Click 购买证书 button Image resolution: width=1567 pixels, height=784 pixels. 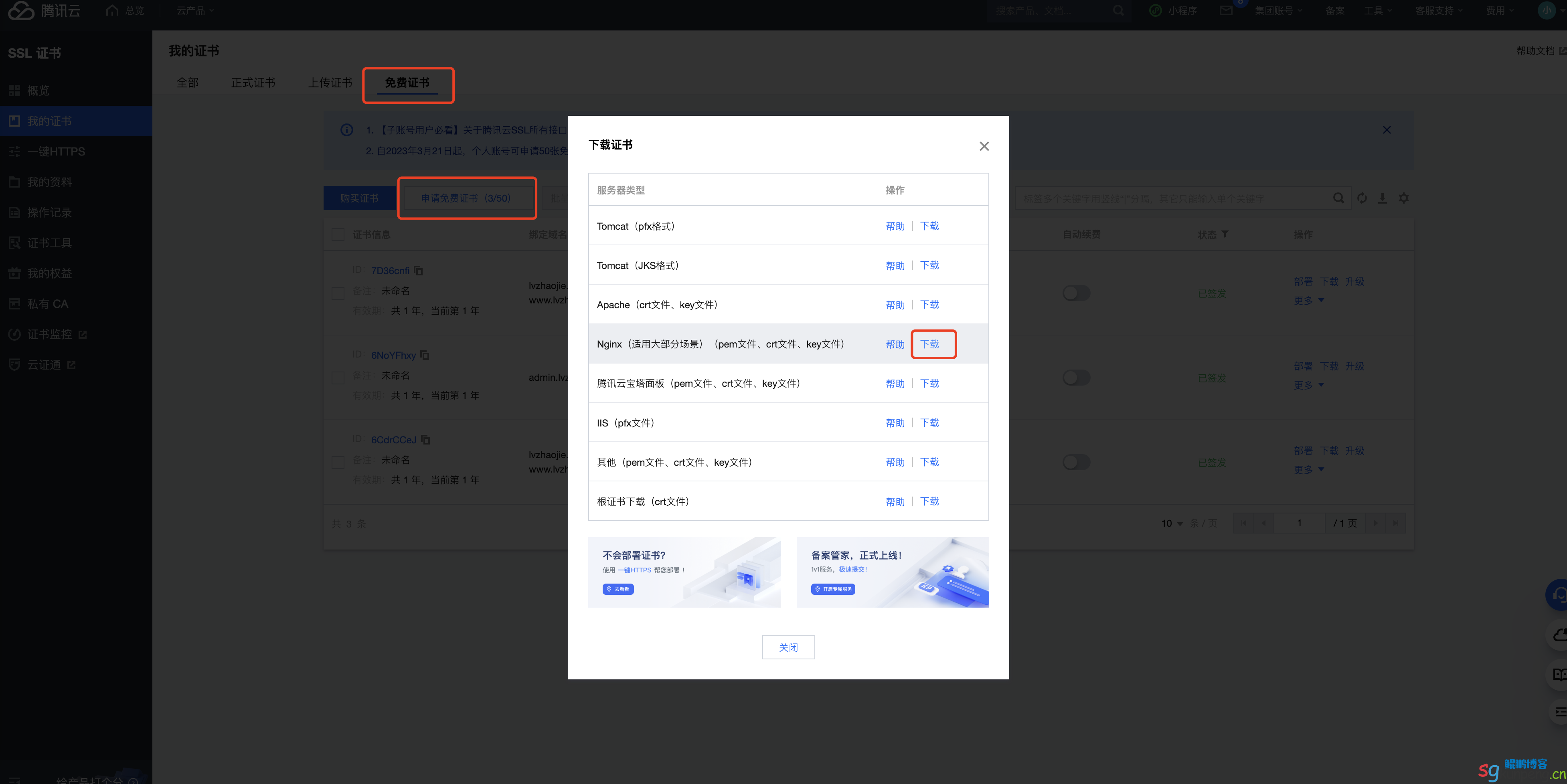(x=359, y=198)
